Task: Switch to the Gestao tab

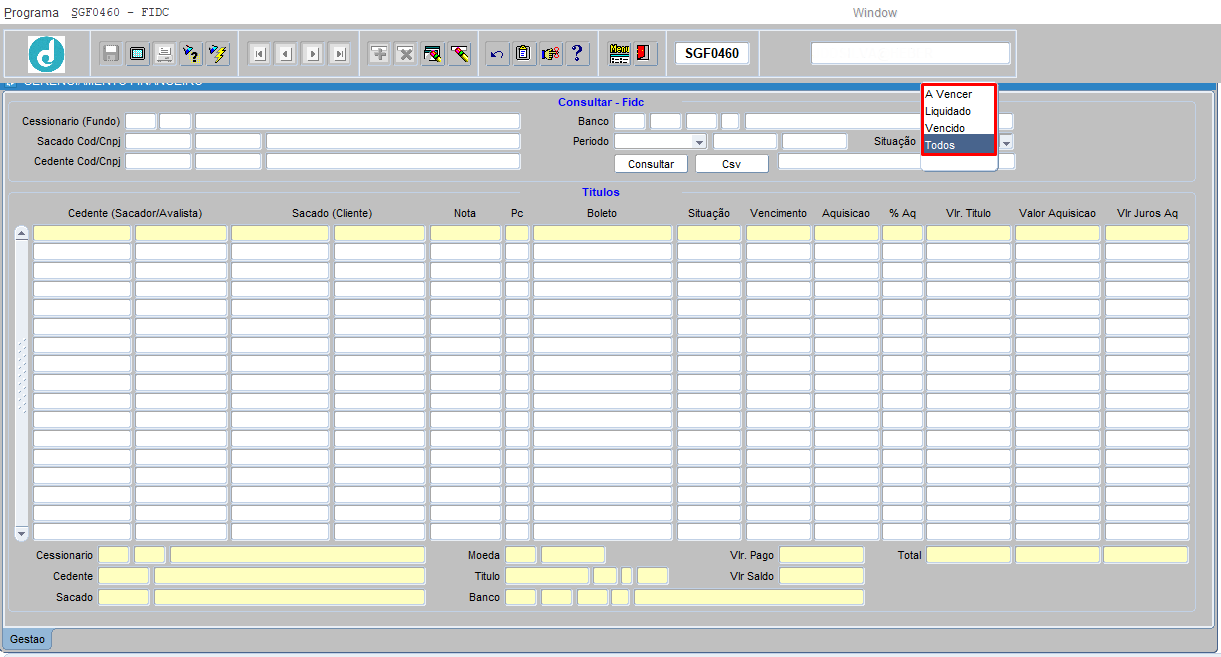Action: 27,639
